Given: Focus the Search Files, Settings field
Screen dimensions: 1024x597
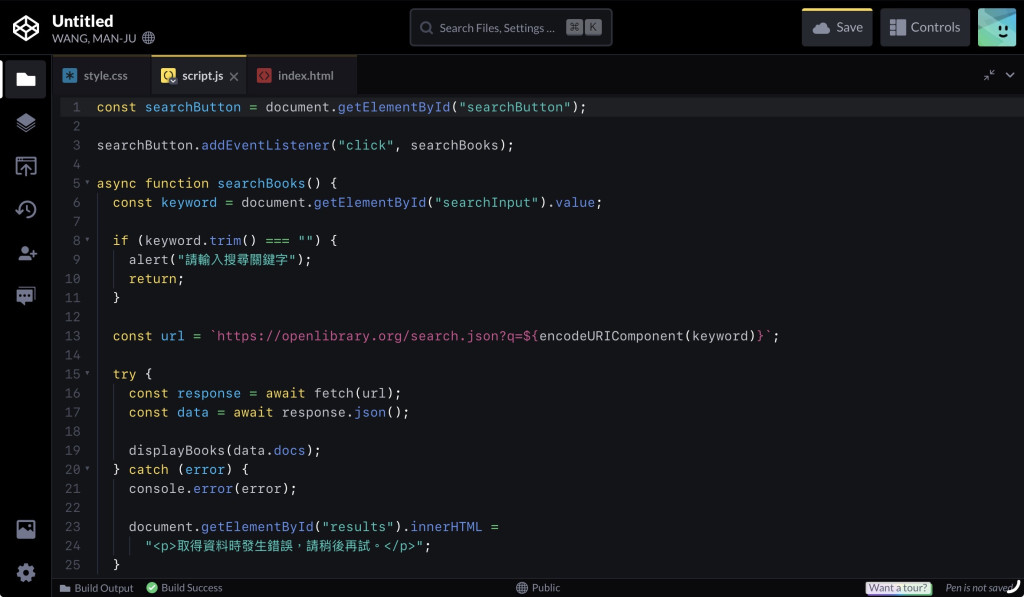Looking at the screenshot, I should click(511, 27).
